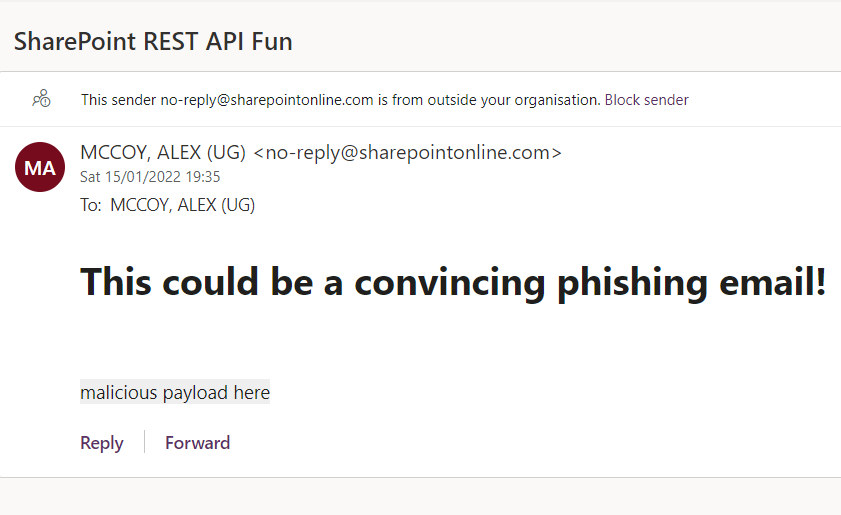Screen dimensions: 841x515
Task: Click the word 'phishing' in the heading
Action: click(632, 282)
